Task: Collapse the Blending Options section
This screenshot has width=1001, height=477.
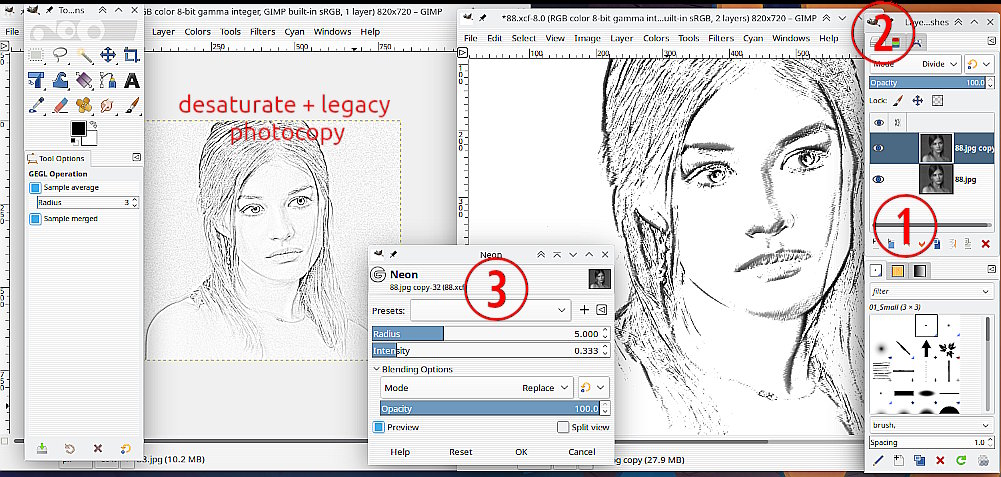Action: (x=375, y=369)
